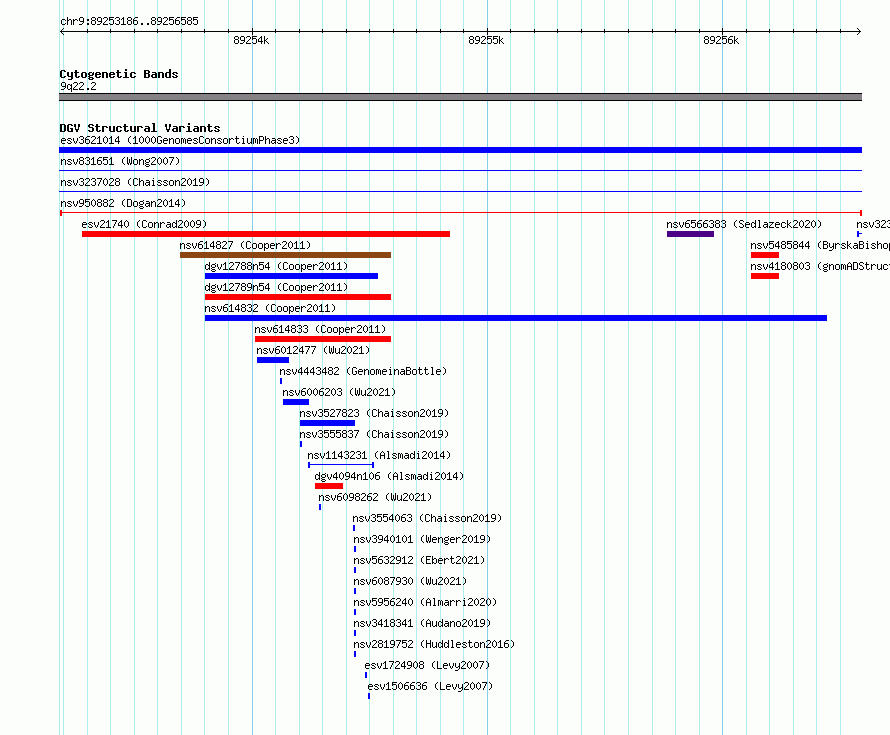
Task: Click nsv5956240 (Almarri2020) label
Action: (x=425, y=602)
